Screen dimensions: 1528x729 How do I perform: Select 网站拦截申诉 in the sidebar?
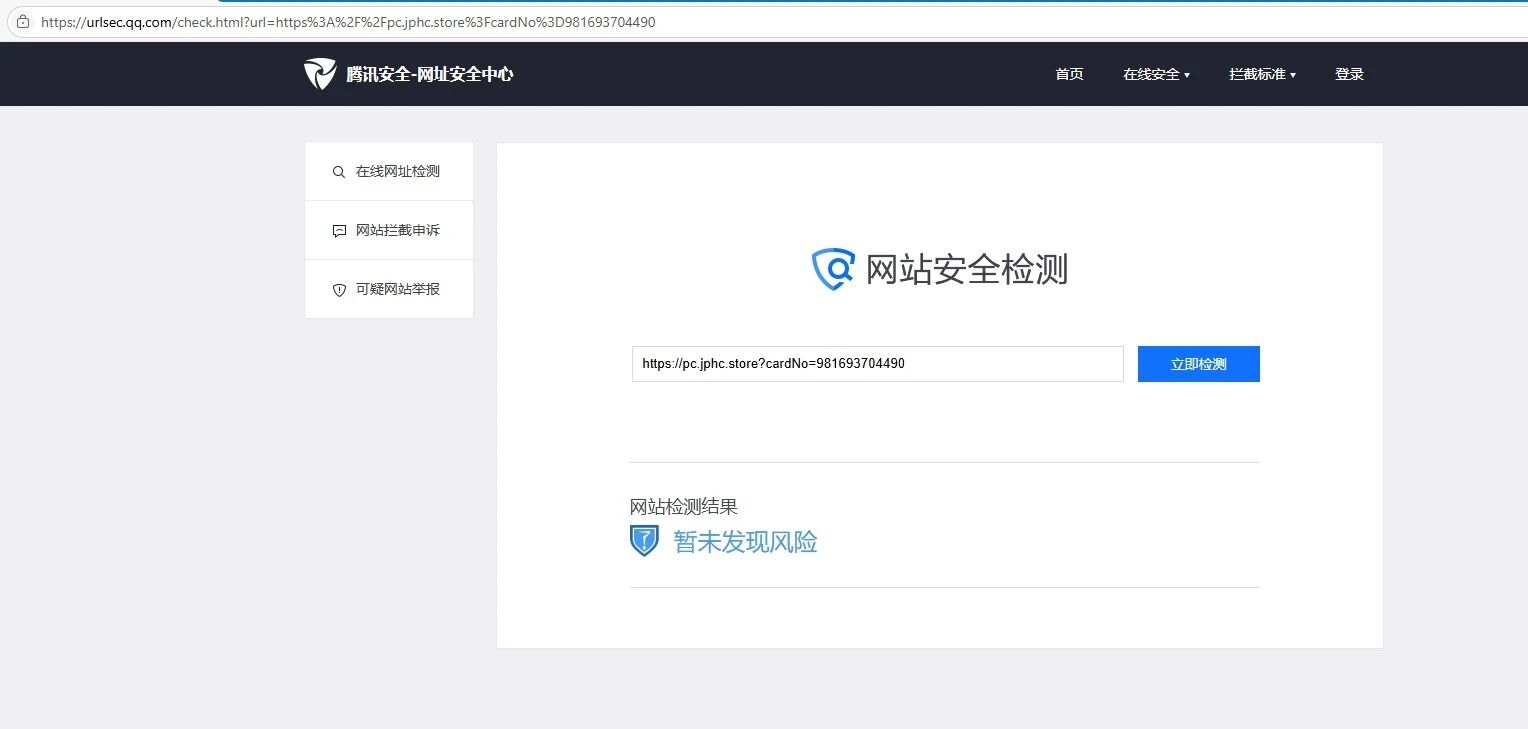pos(389,230)
